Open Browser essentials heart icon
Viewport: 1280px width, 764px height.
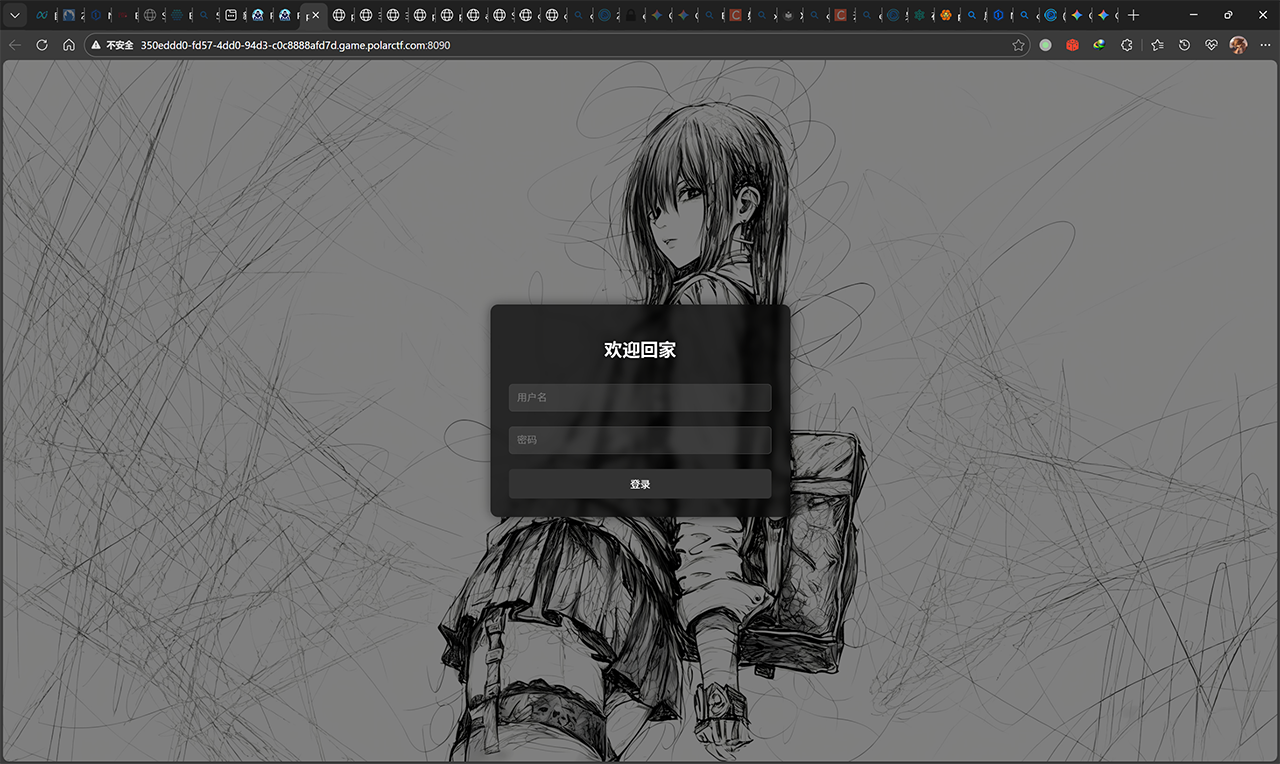(x=1211, y=45)
